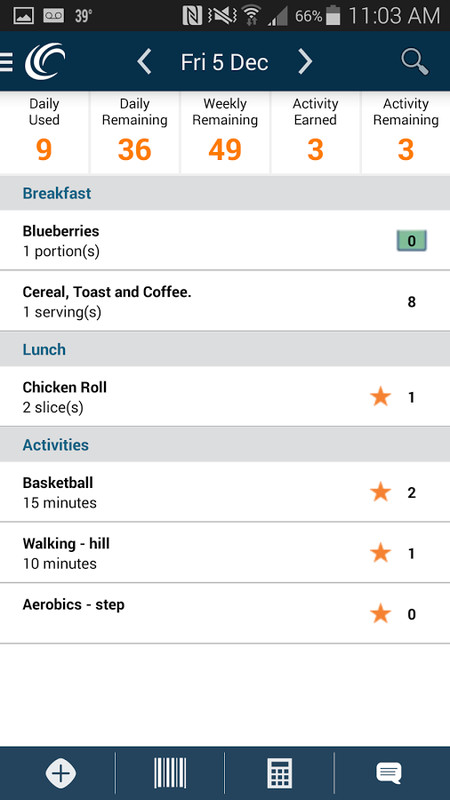Go to the previous day arrow
Screen dimensions: 450x800
tap(144, 62)
